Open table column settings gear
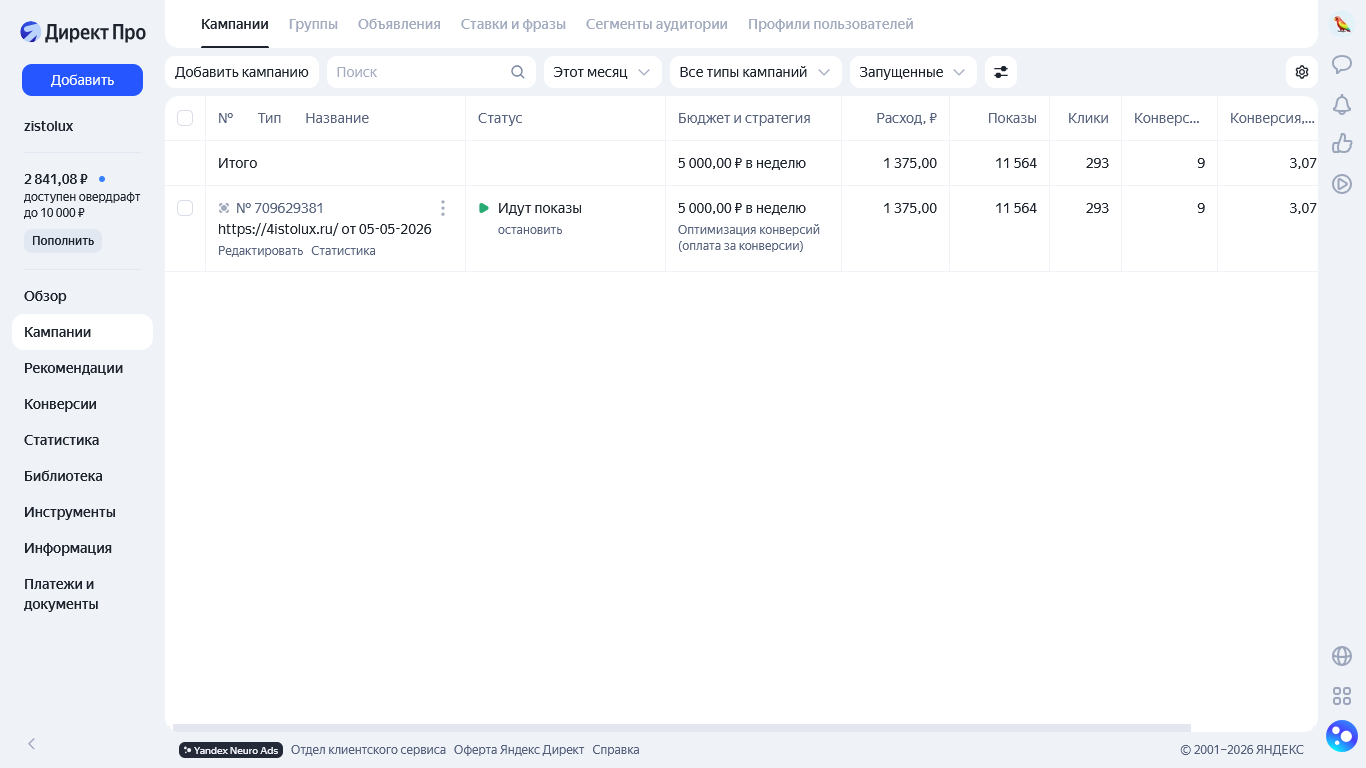1366x768 pixels. (1302, 72)
